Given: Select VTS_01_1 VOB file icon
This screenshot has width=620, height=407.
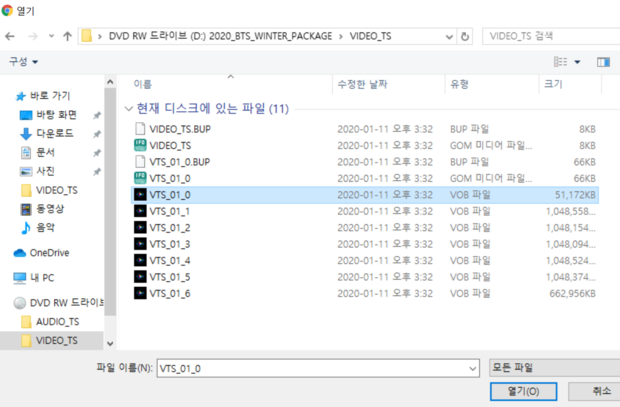Looking at the screenshot, I should [140, 211].
